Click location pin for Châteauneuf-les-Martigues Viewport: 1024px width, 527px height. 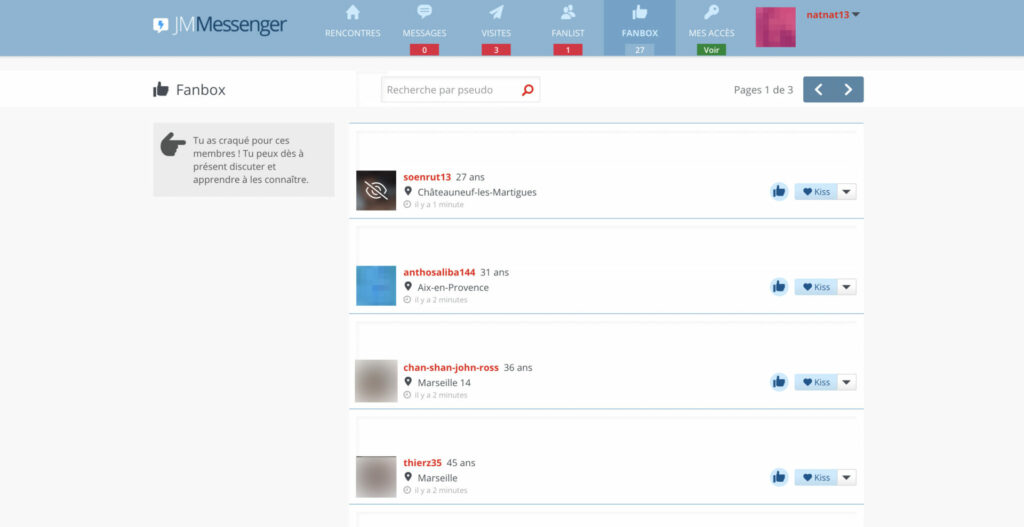[408, 191]
